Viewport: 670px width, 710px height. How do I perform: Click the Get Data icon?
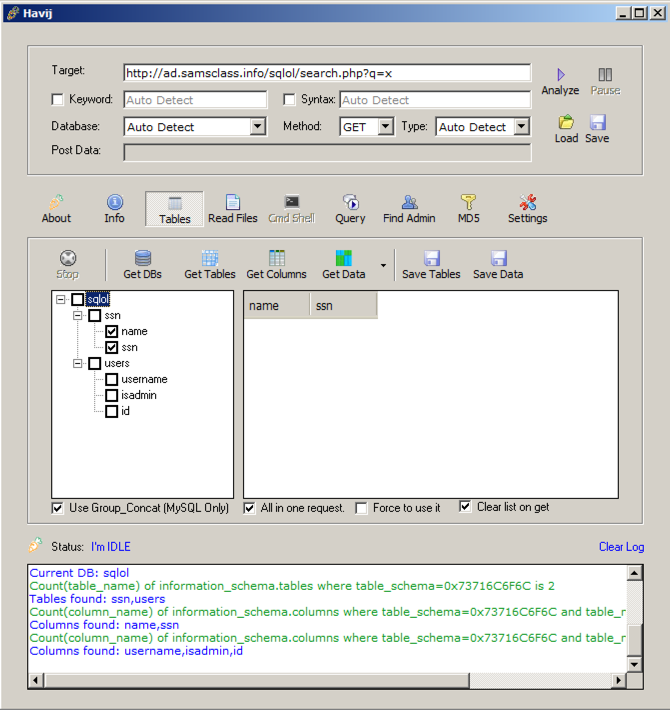pyautogui.click(x=344, y=258)
